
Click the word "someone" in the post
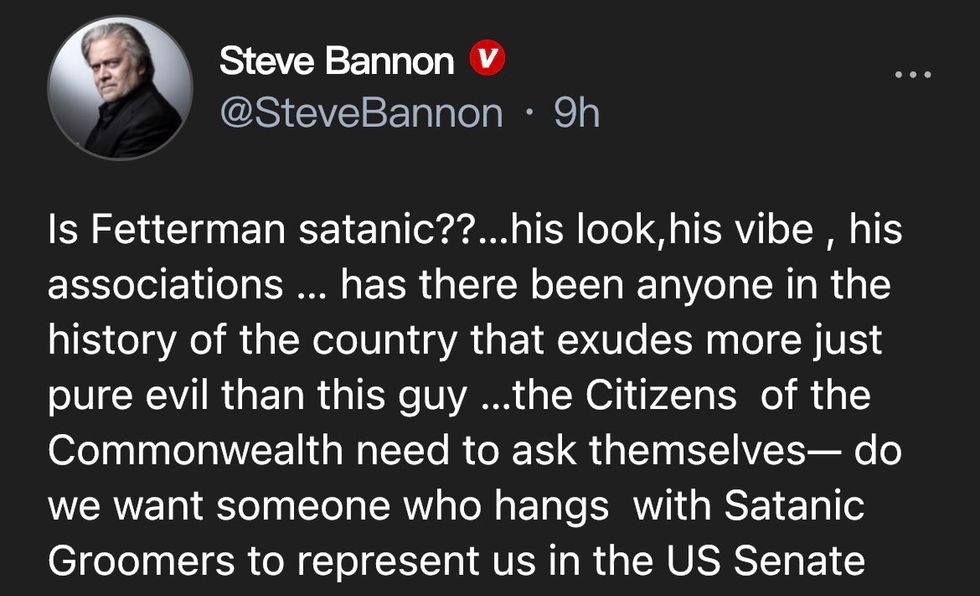[x=303, y=506]
